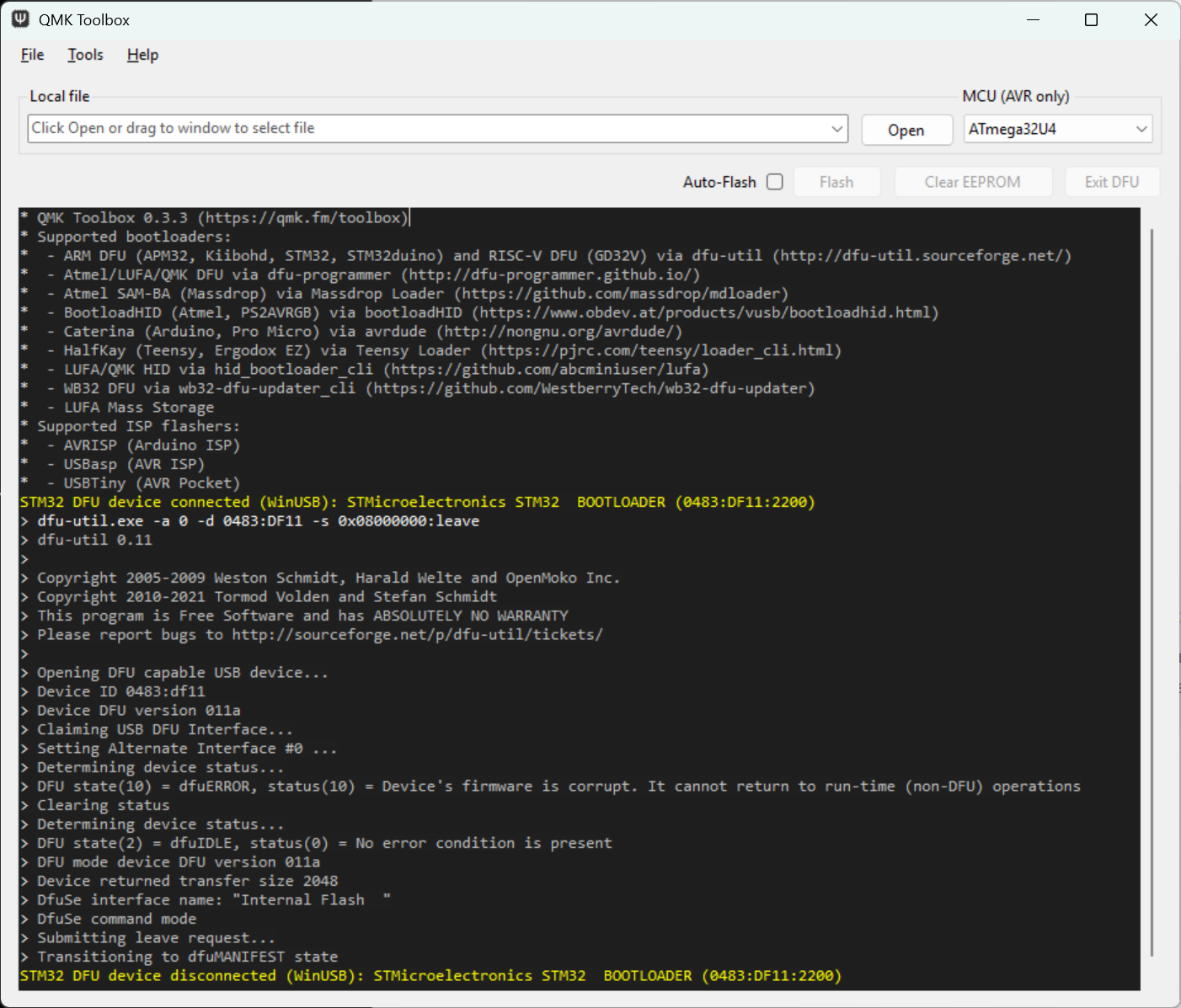Viewport: 1181px width, 1008px height.
Task: Minimize the QMK Toolbox window
Action: point(1034,19)
